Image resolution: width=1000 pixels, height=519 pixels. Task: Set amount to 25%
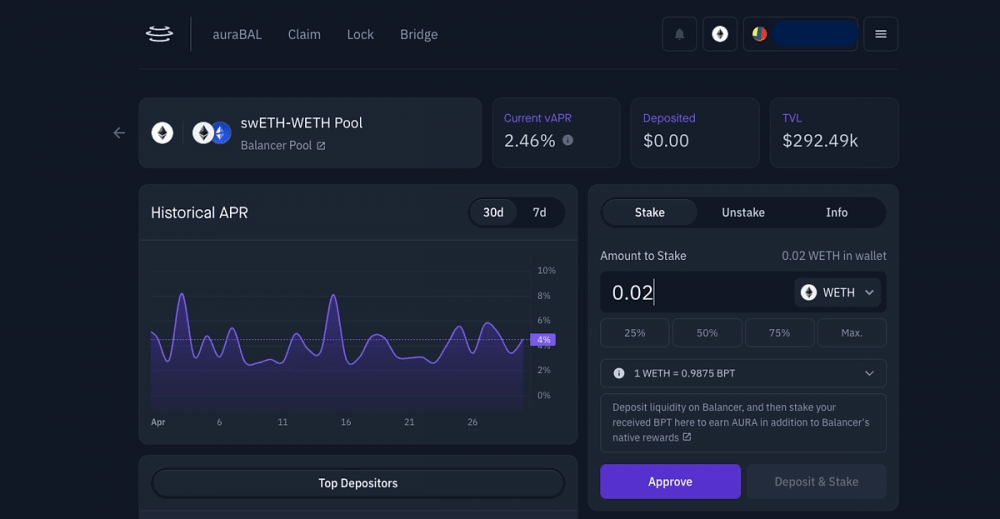[x=635, y=333]
